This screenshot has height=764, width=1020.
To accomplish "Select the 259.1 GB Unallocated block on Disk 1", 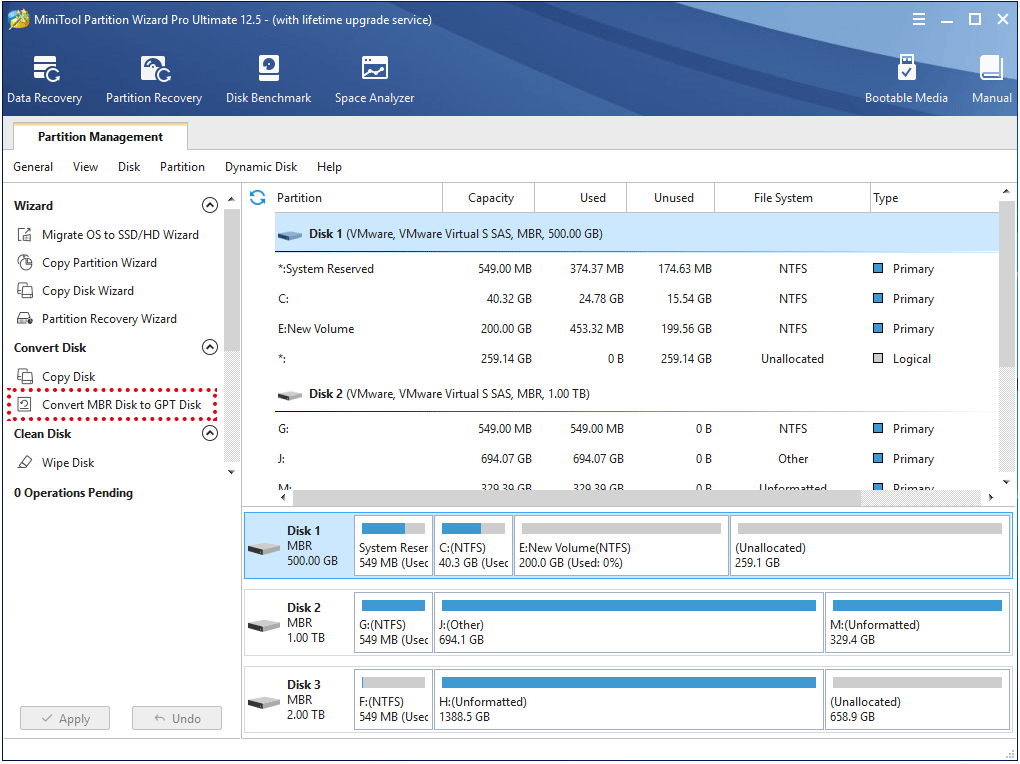I will [870, 546].
